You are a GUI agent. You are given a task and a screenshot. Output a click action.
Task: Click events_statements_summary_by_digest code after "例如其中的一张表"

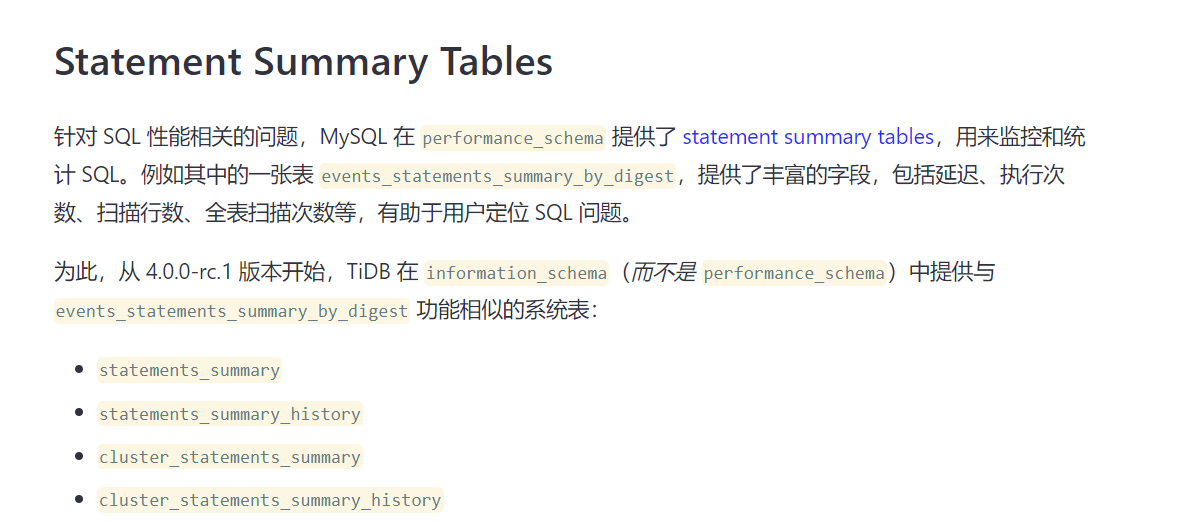tap(497, 176)
